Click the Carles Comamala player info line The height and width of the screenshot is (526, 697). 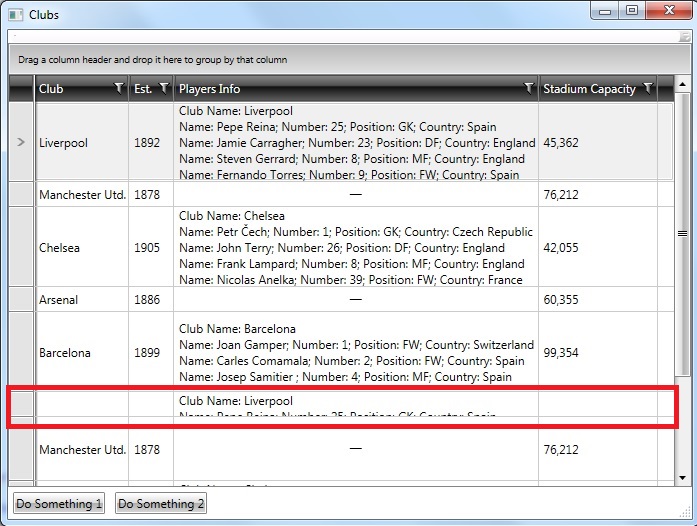[352, 361]
